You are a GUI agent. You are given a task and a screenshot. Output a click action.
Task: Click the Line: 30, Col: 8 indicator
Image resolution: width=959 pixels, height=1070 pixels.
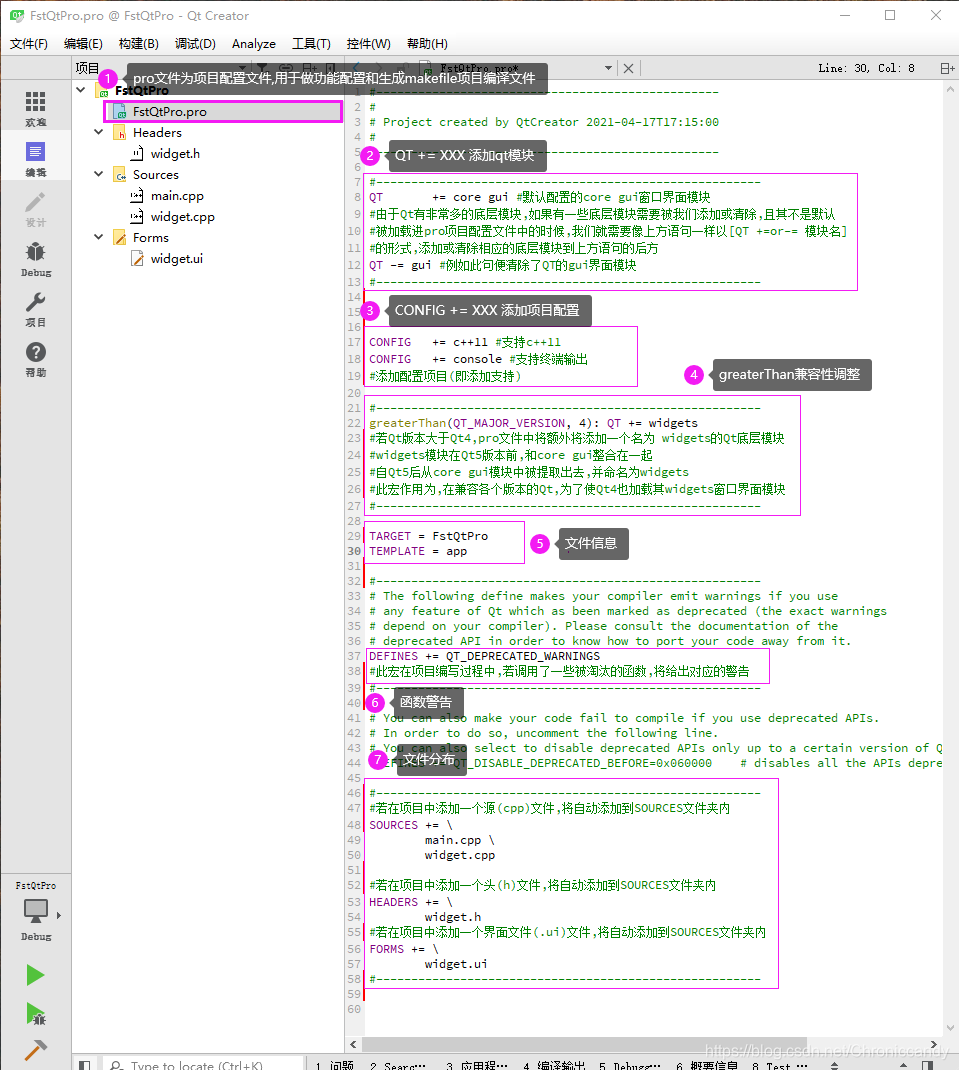point(866,68)
